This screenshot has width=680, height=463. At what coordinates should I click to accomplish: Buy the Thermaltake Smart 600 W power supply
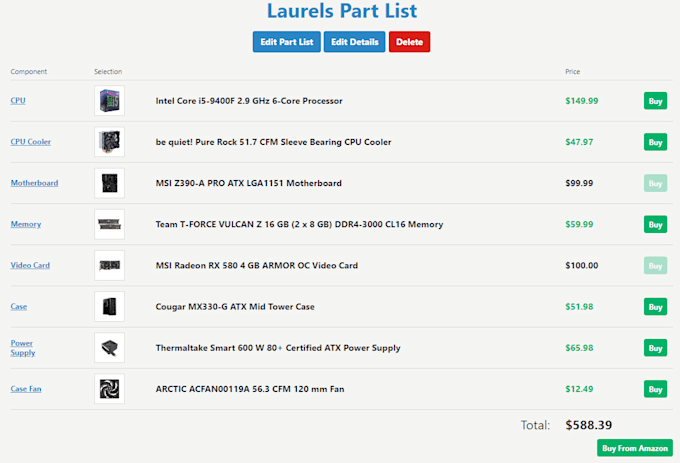pos(655,348)
